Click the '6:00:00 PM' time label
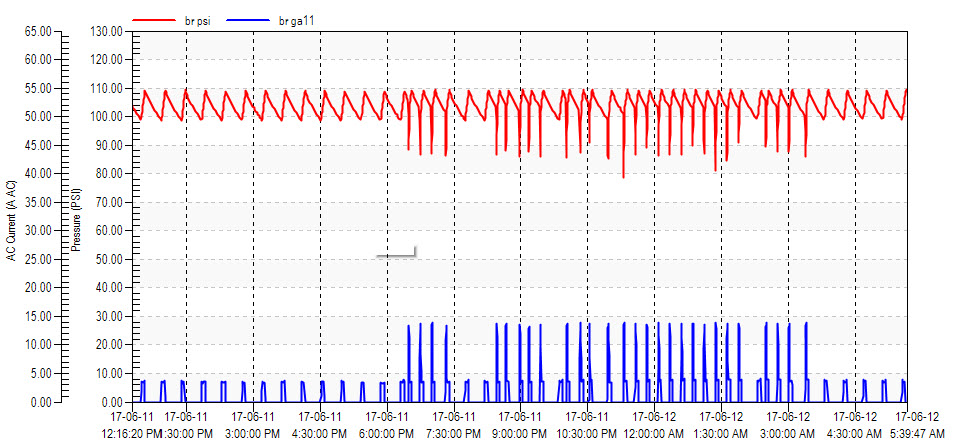The width and height of the screenshot is (953, 445). (388, 434)
